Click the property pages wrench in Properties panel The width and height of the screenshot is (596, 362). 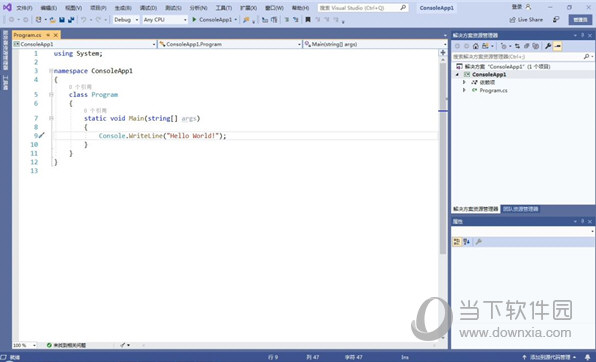point(479,242)
